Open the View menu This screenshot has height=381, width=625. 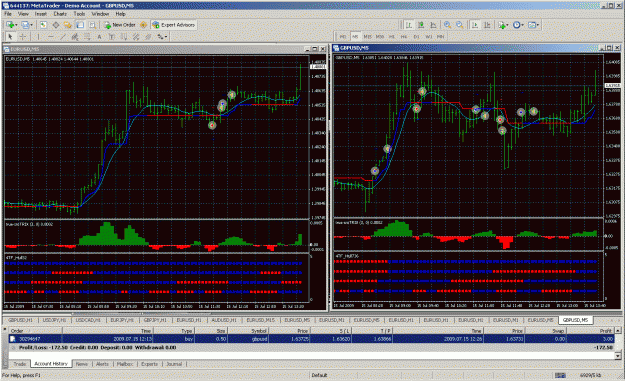[23, 14]
